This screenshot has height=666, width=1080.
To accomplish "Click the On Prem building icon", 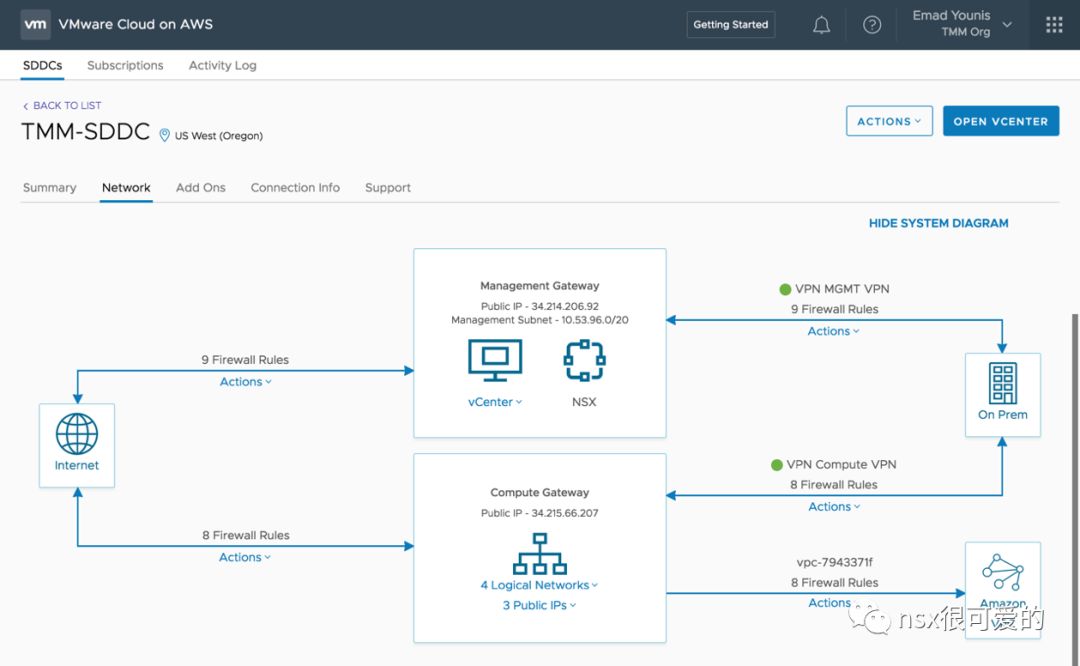I will pyautogui.click(x=1002, y=383).
